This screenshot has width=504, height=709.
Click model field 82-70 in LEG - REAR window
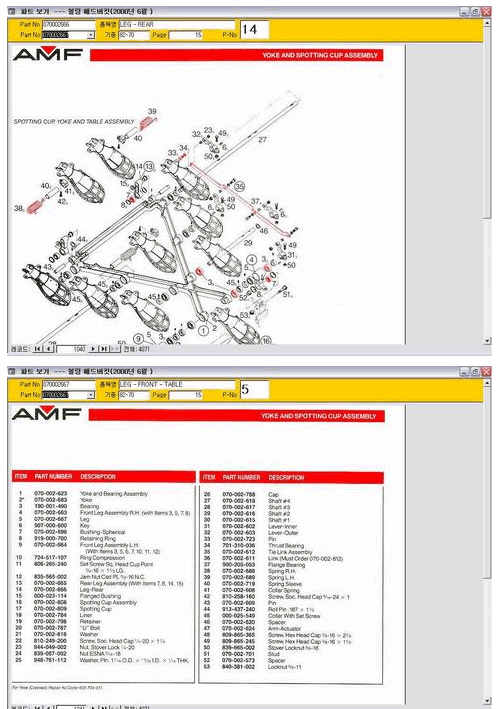click(x=134, y=35)
